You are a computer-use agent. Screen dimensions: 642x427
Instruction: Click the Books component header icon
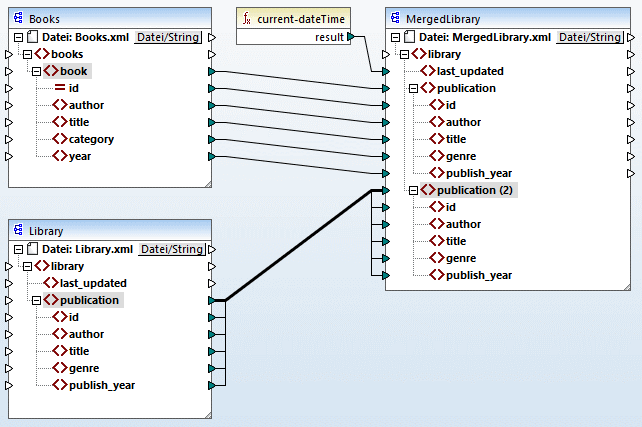point(19,19)
